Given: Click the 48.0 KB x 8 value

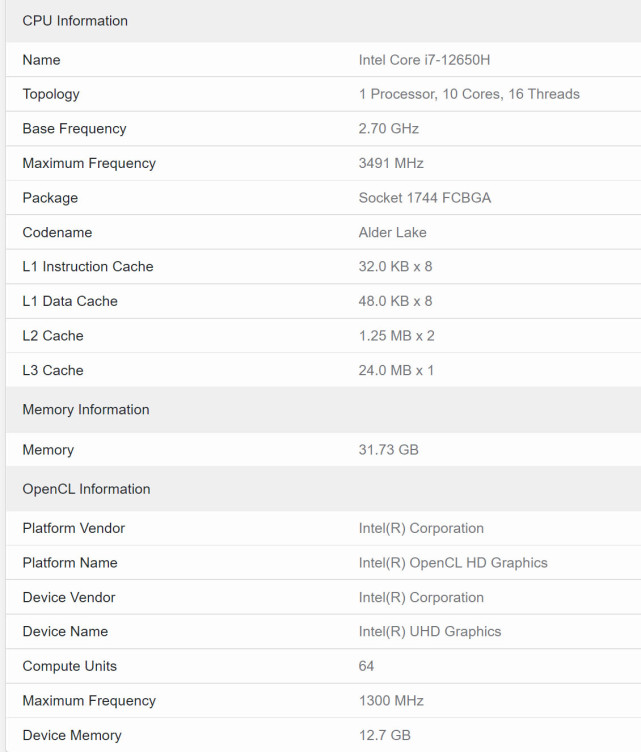Looking at the screenshot, I should point(395,301).
